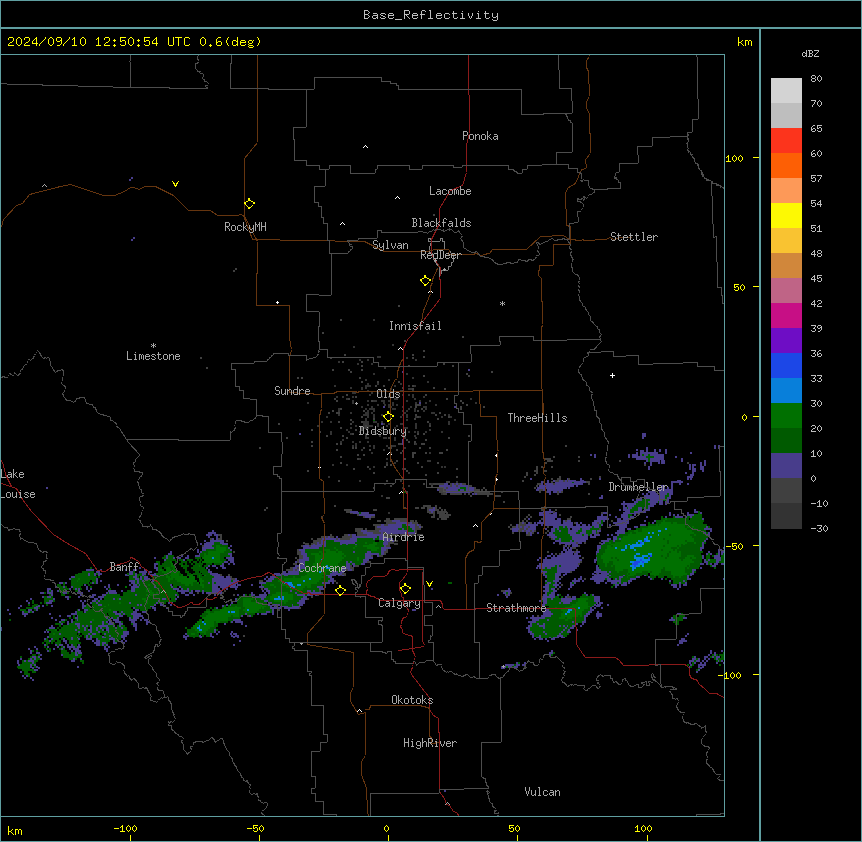This screenshot has height=842, width=862.
Task: Click the HighRiver label
Action: click(x=430, y=743)
